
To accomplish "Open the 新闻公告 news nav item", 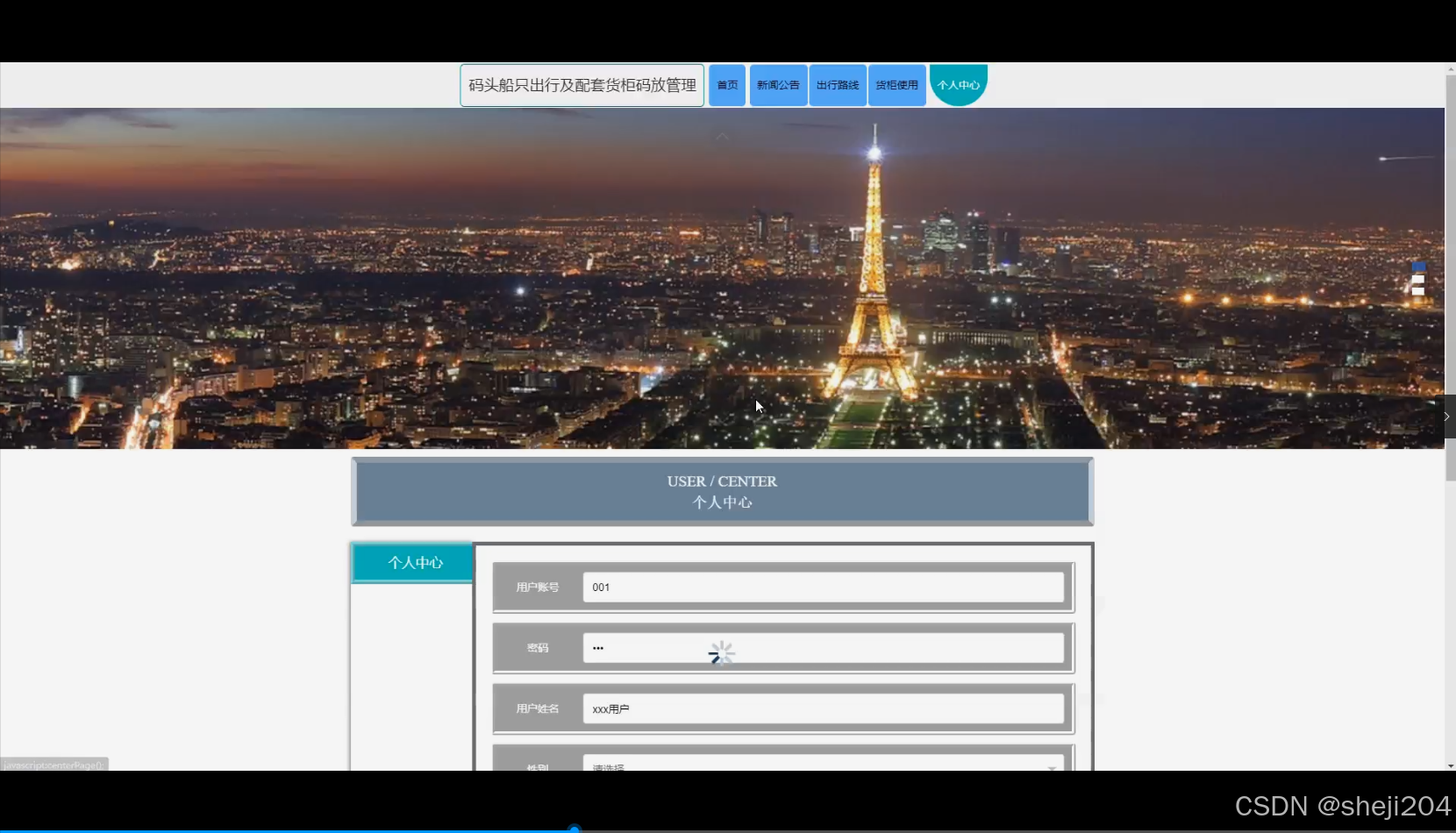I will tap(778, 85).
